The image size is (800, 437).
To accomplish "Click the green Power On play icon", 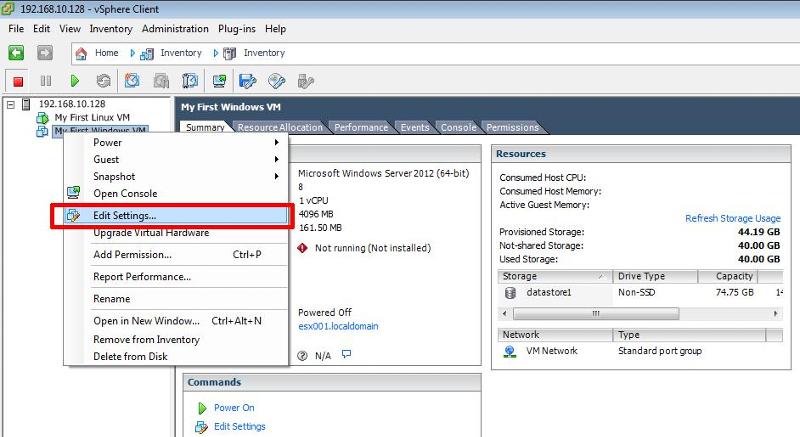I will 75,81.
